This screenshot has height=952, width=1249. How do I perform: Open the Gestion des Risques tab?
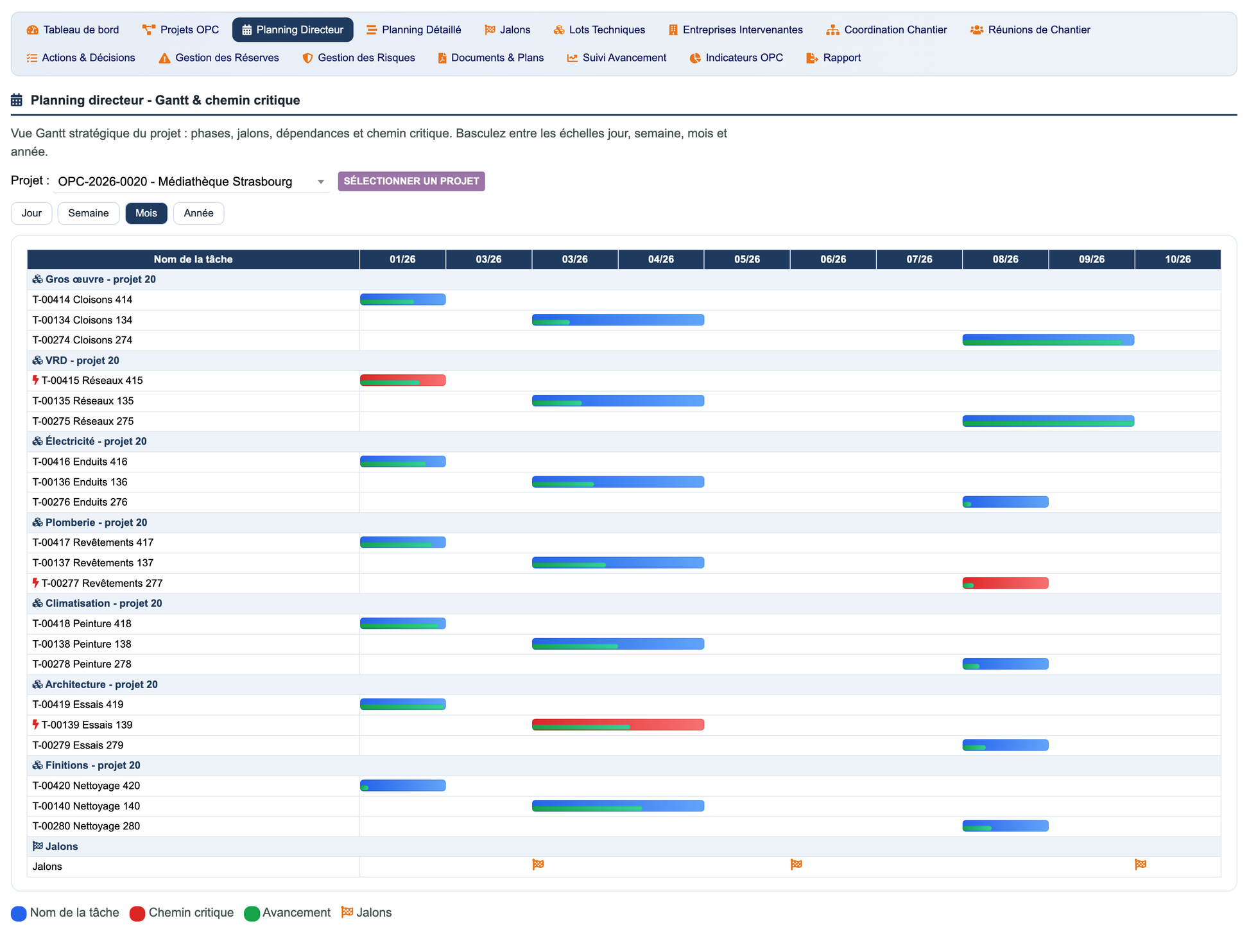pos(359,58)
